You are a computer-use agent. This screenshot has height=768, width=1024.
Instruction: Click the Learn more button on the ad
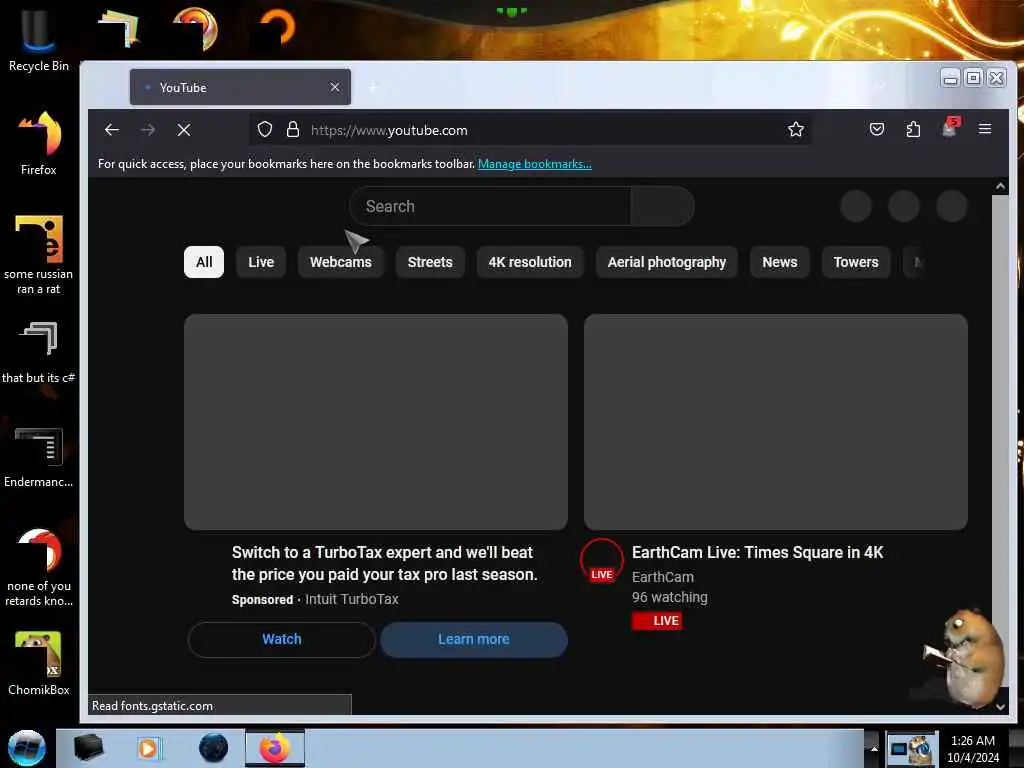(474, 639)
